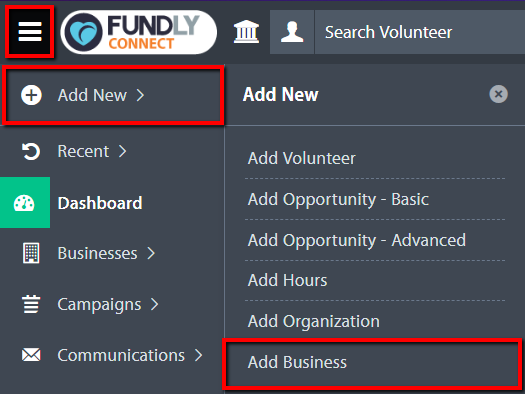Viewport: 525px width, 394px height.
Task: Focus the Search Volunteer field
Action: [x=420, y=32]
